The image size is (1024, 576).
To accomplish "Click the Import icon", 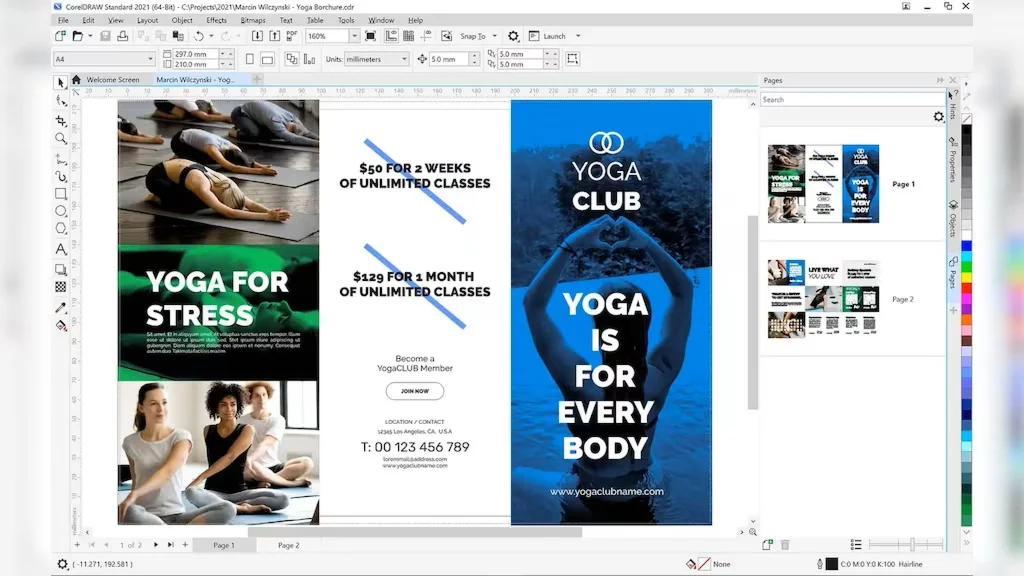I will 257,36.
